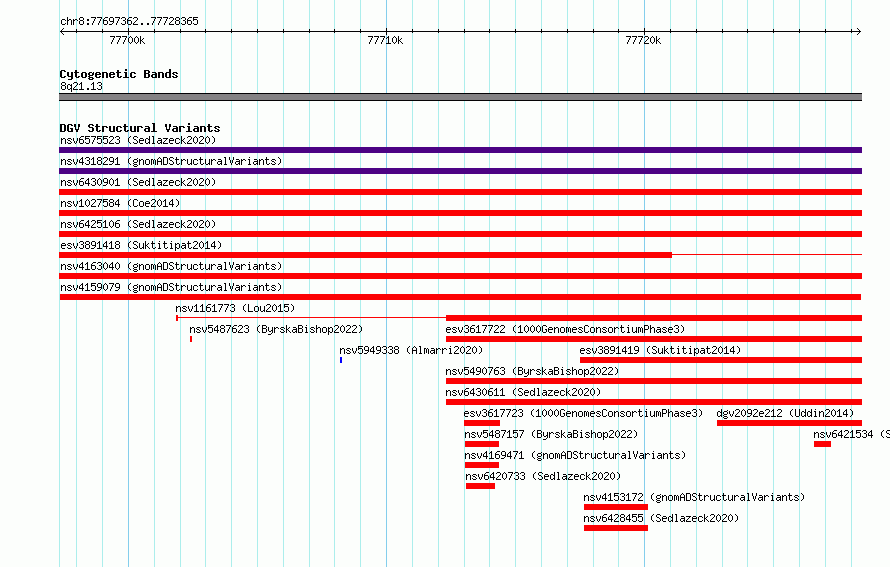Select esv3617723 (1000GenomesConsortiumPhase3) label
The height and width of the screenshot is (567, 890).
pyautogui.click(x=583, y=413)
